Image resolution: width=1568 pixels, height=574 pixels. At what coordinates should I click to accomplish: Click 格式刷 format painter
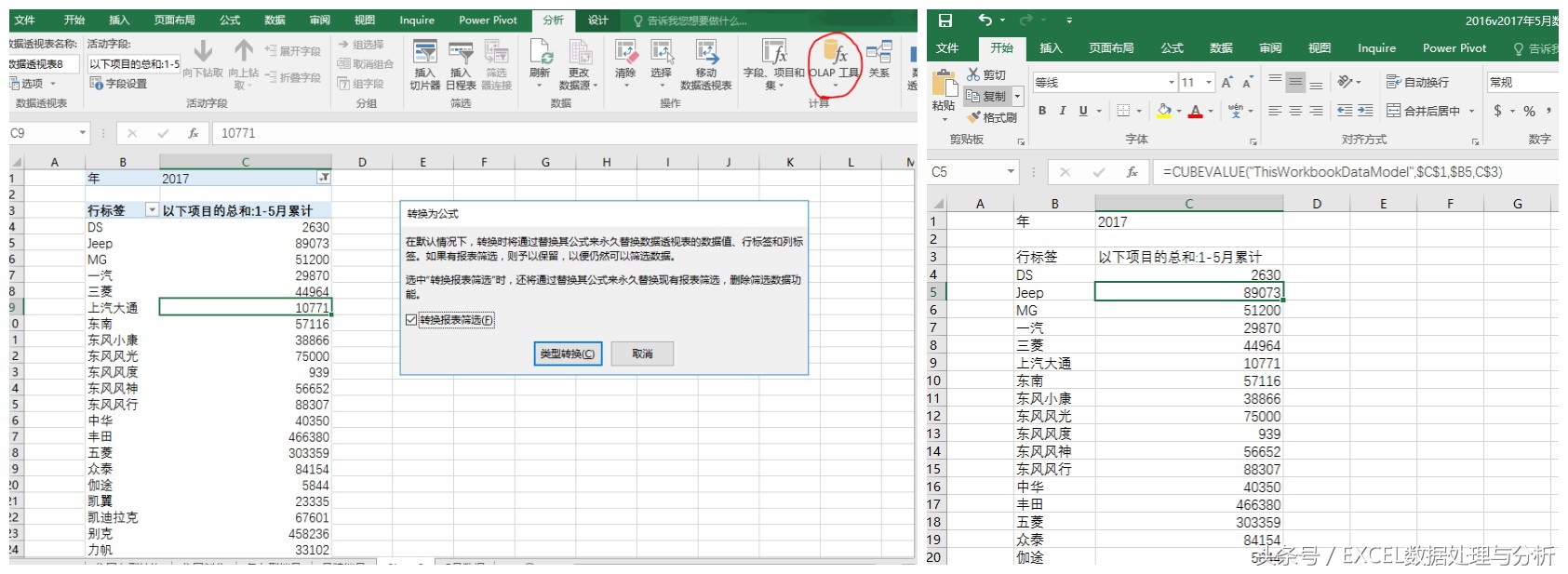tap(992, 117)
